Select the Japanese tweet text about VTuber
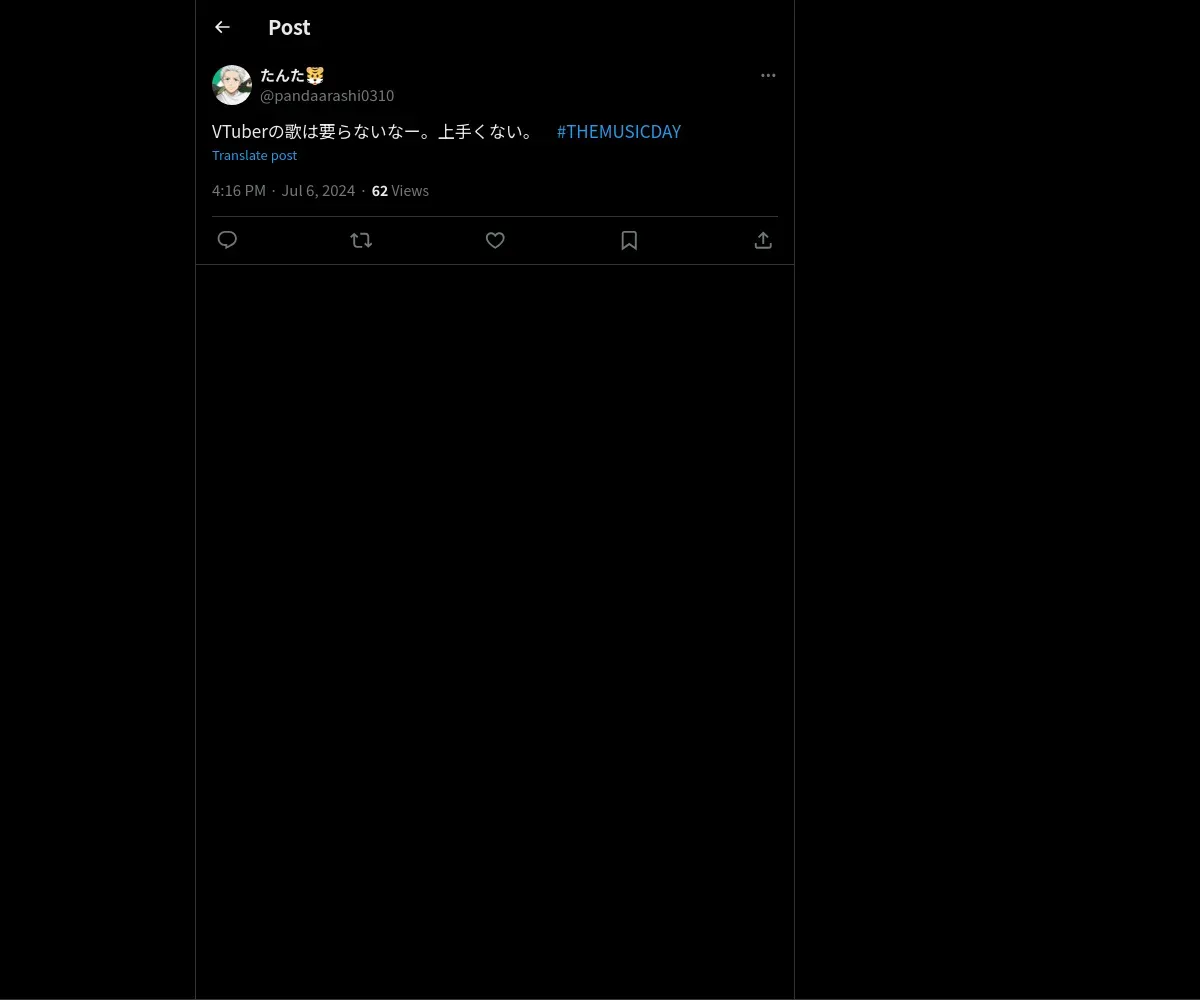This screenshot has width=1200, height=1000. click(375, 131)
